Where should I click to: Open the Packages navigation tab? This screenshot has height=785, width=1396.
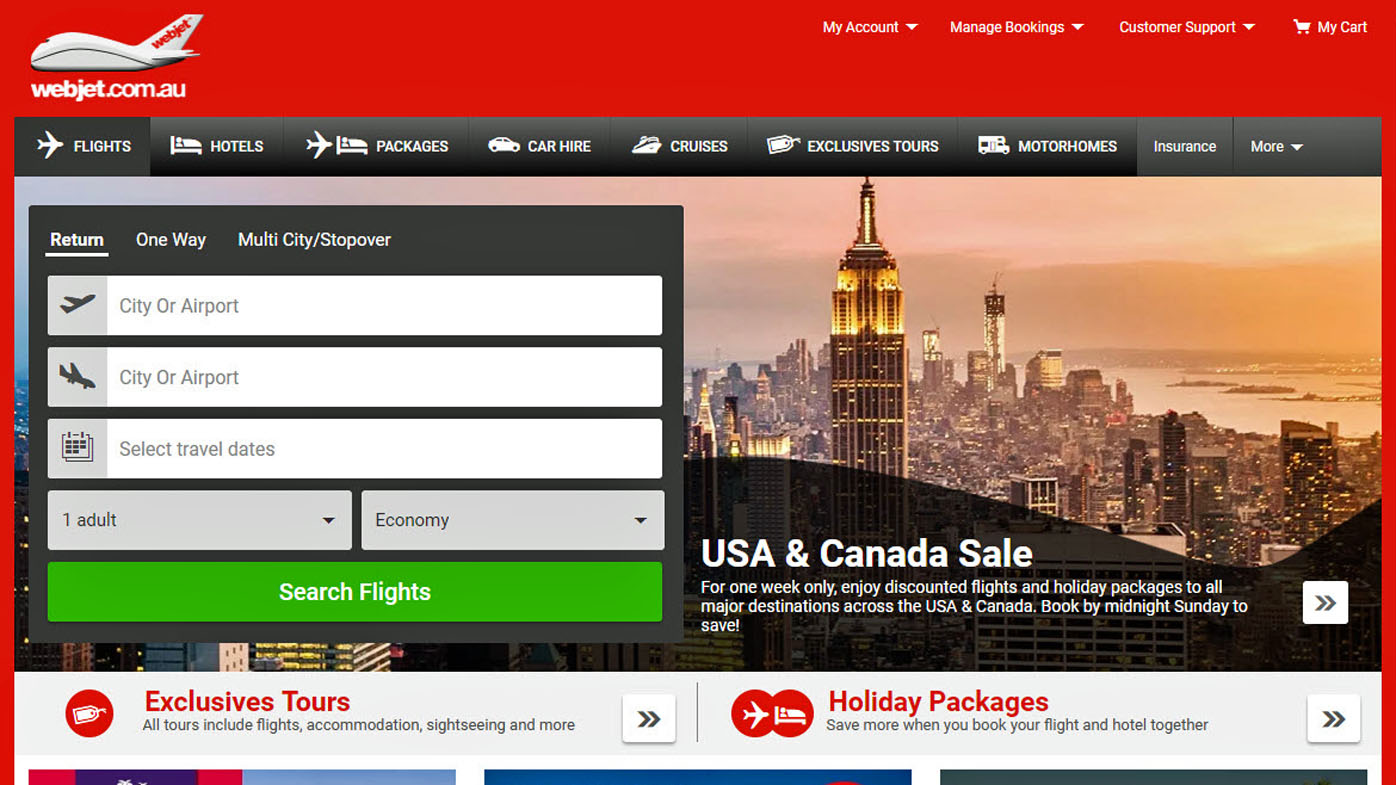[x=377, y=146]
